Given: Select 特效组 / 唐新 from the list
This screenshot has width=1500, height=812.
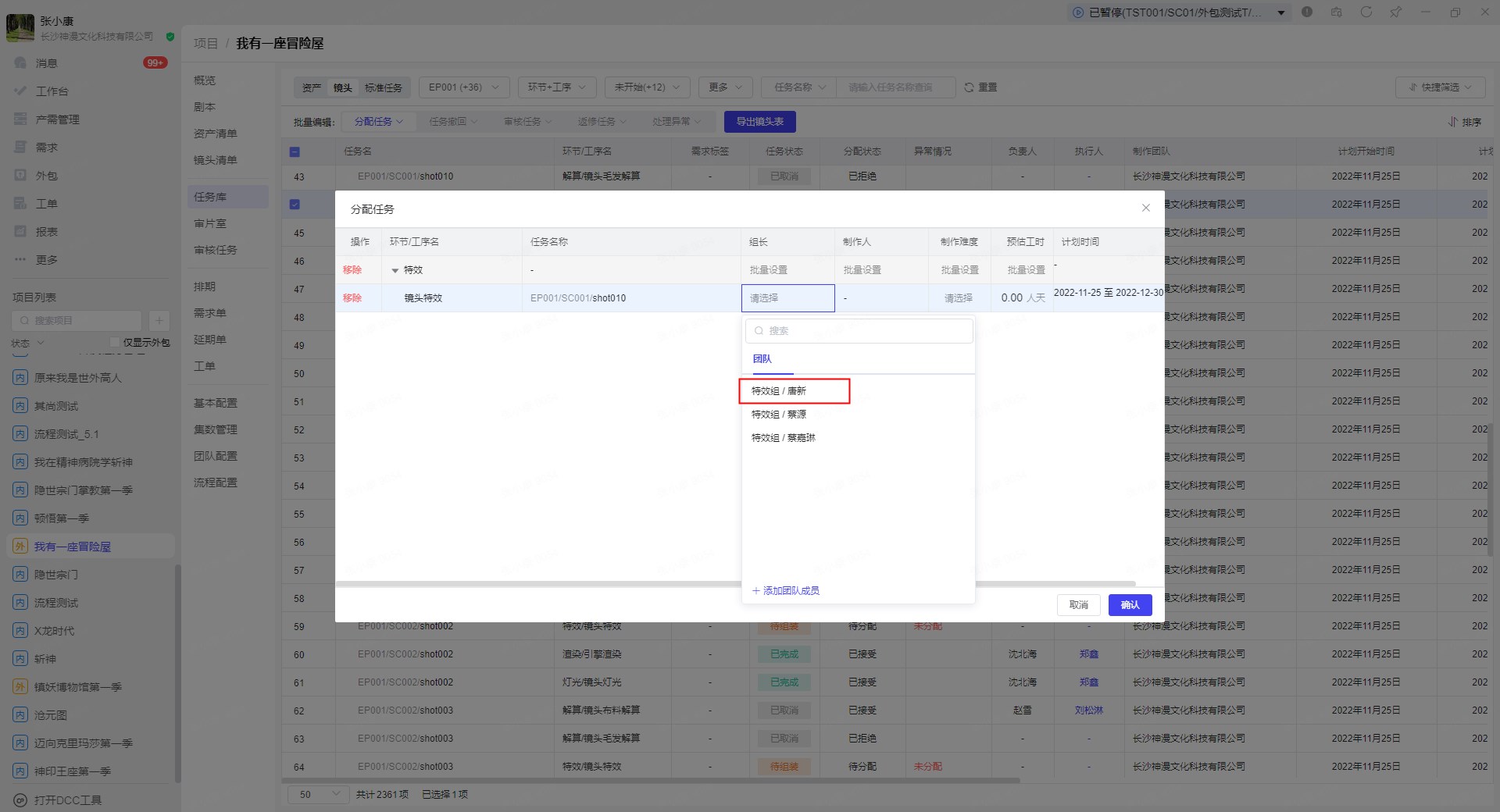Looking at the screenshot, I should (x=779, y=391).
